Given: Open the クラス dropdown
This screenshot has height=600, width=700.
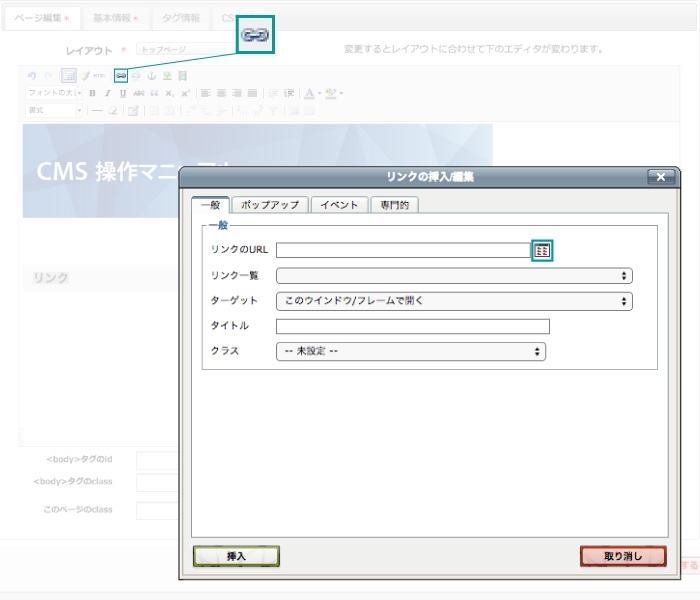Looking at the screenshot, I should pyautogui.click(x=411, y=352).
